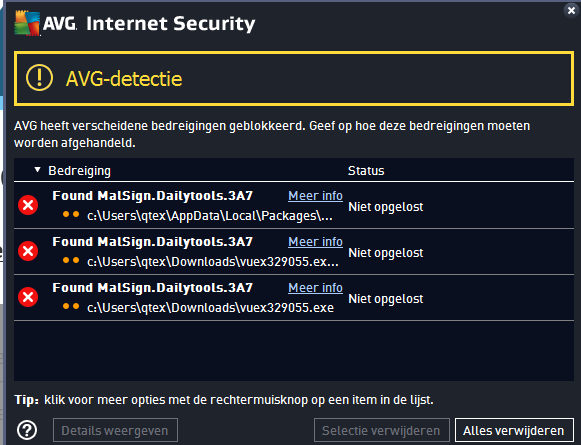
Task: Collapse the Bedreiging column sort arrow
Action: (x=37, y=170)
